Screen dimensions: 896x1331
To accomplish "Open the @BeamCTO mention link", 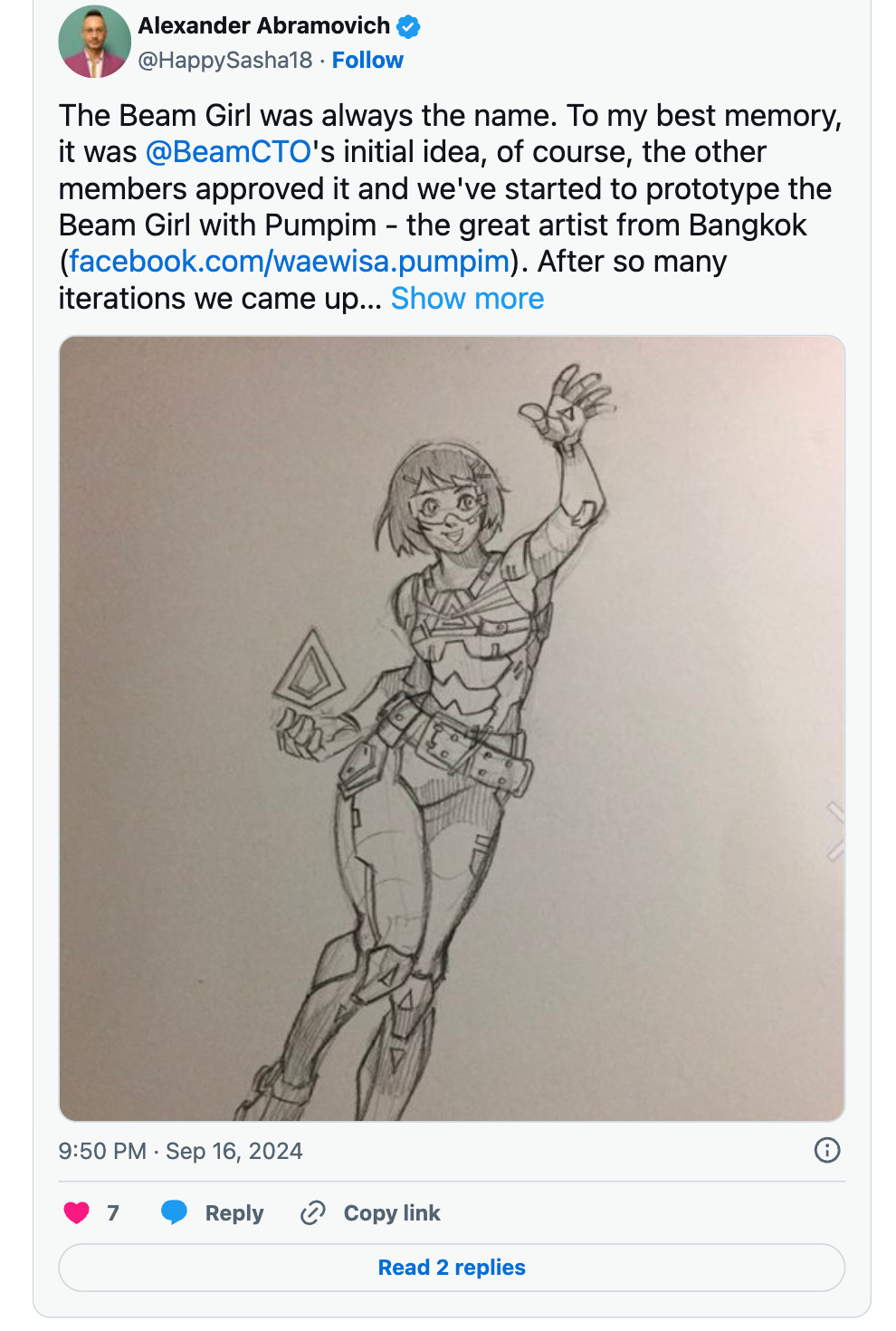I will 228,152.
